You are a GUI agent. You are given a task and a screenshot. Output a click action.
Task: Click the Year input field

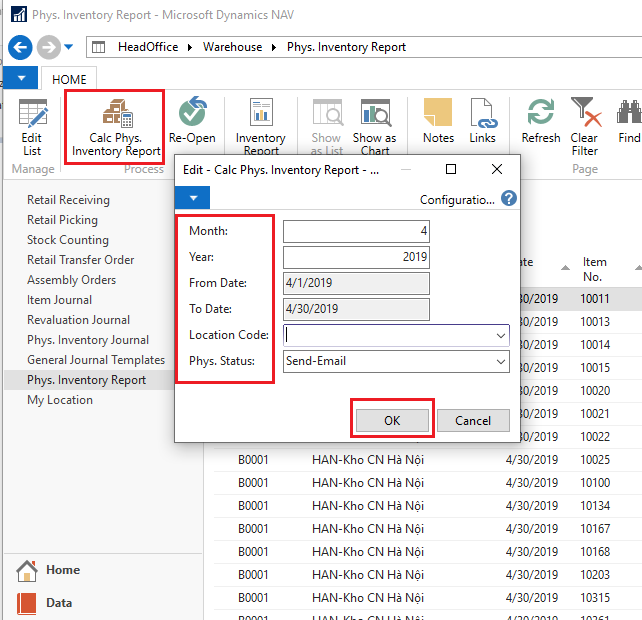click(x=356, y=257)
